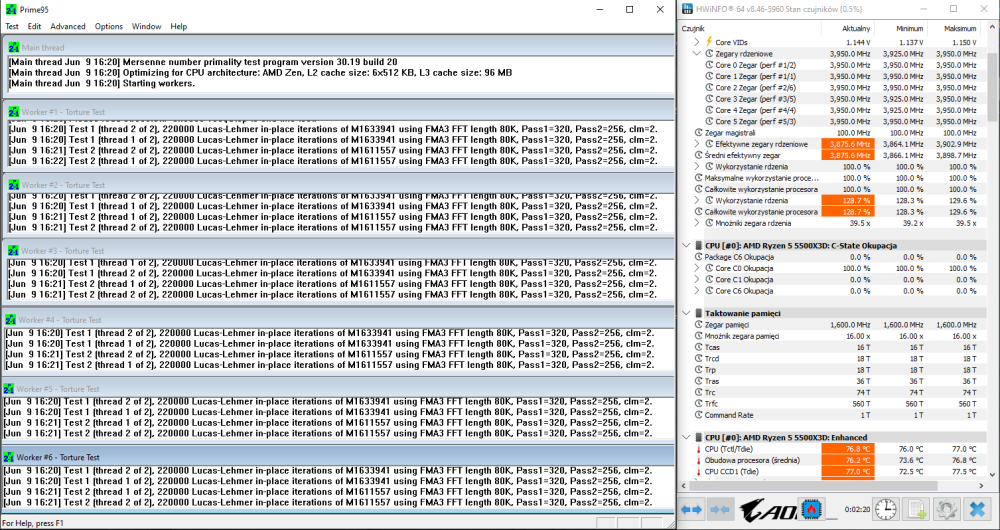Click the collapse arrows icon in HWiNFO toolbar

tap(719, 510)
